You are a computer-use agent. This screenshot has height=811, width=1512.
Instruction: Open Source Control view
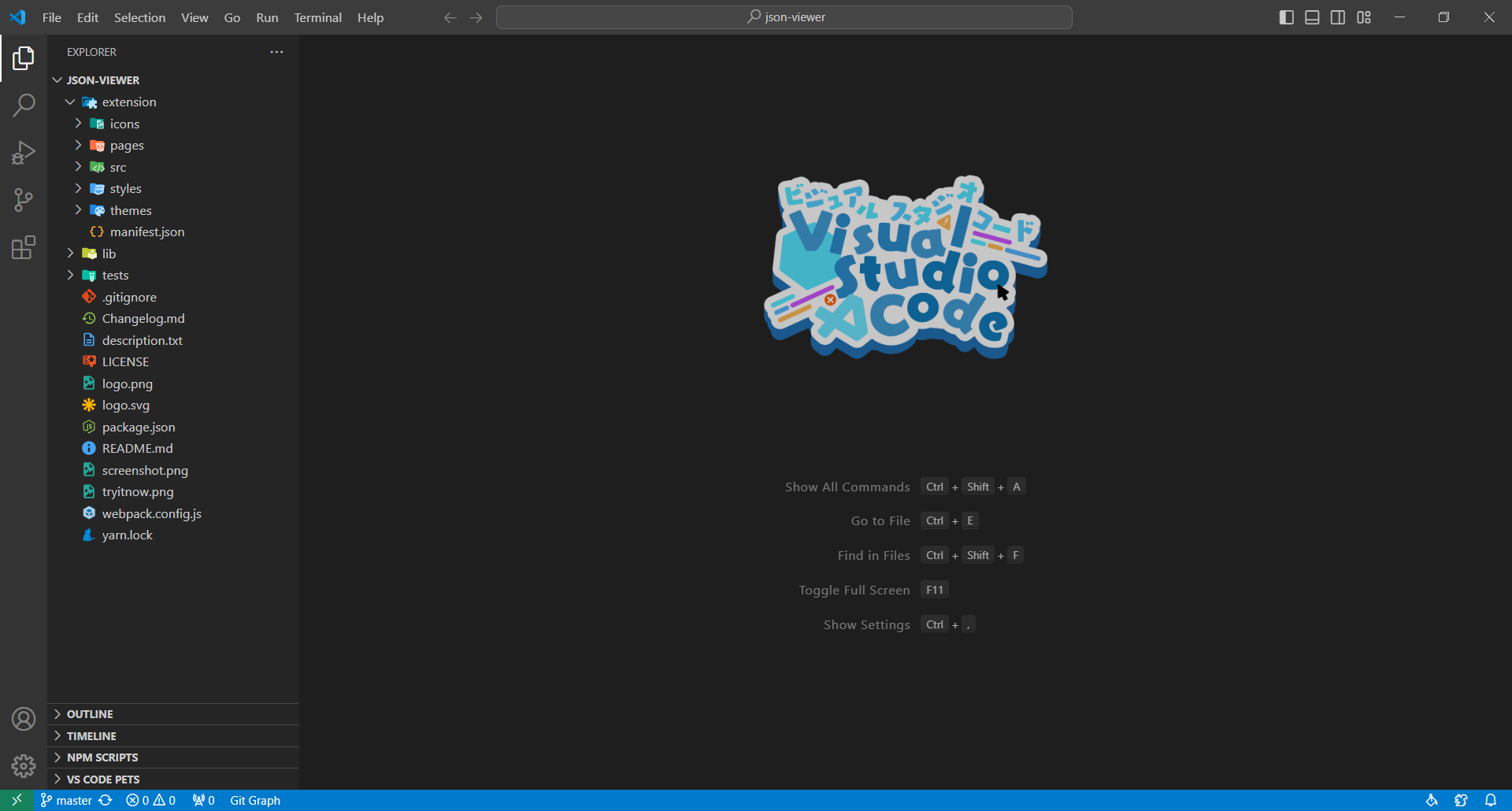[x=24, y=200]
